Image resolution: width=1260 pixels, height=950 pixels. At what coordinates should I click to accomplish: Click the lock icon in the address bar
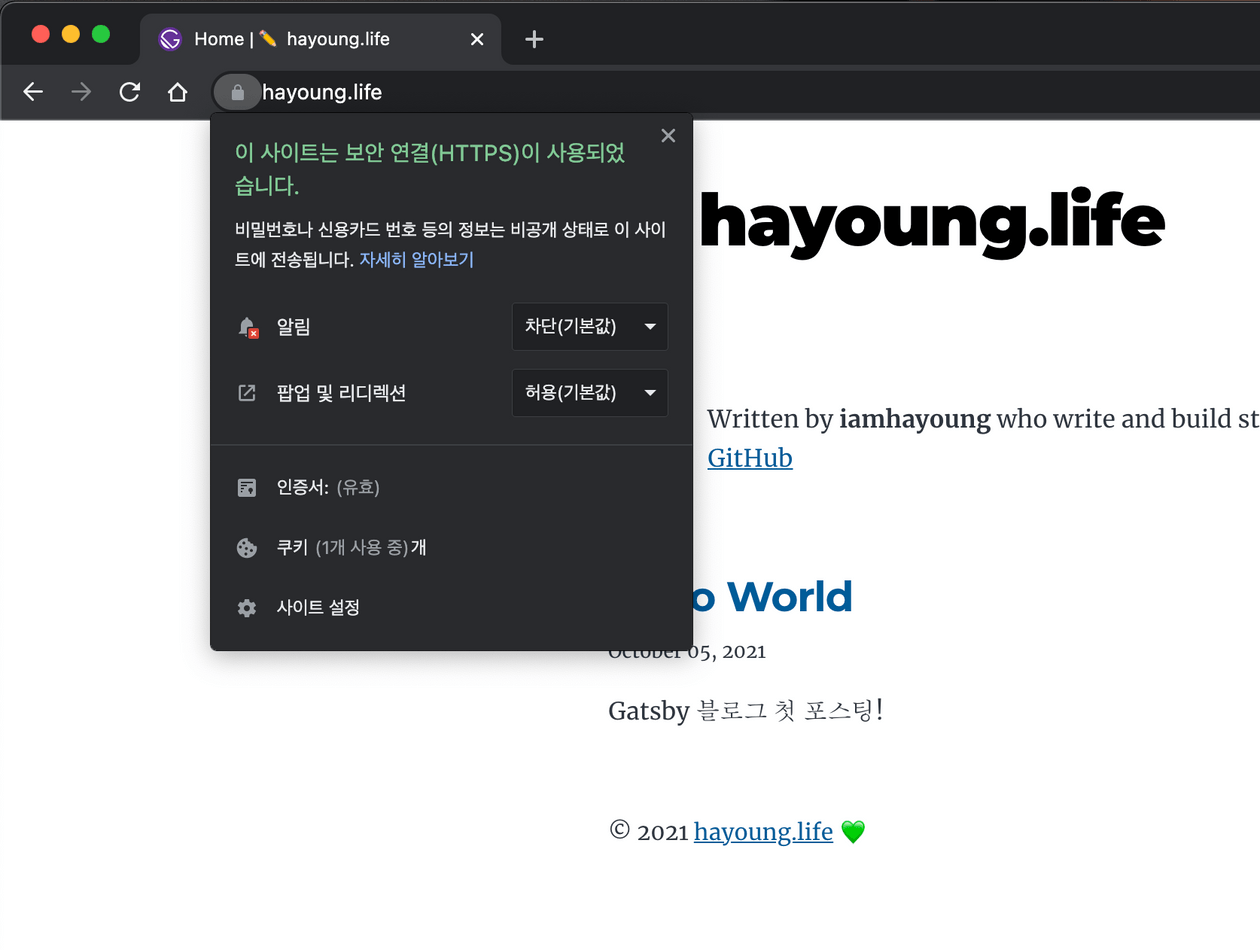pos(237,92)
